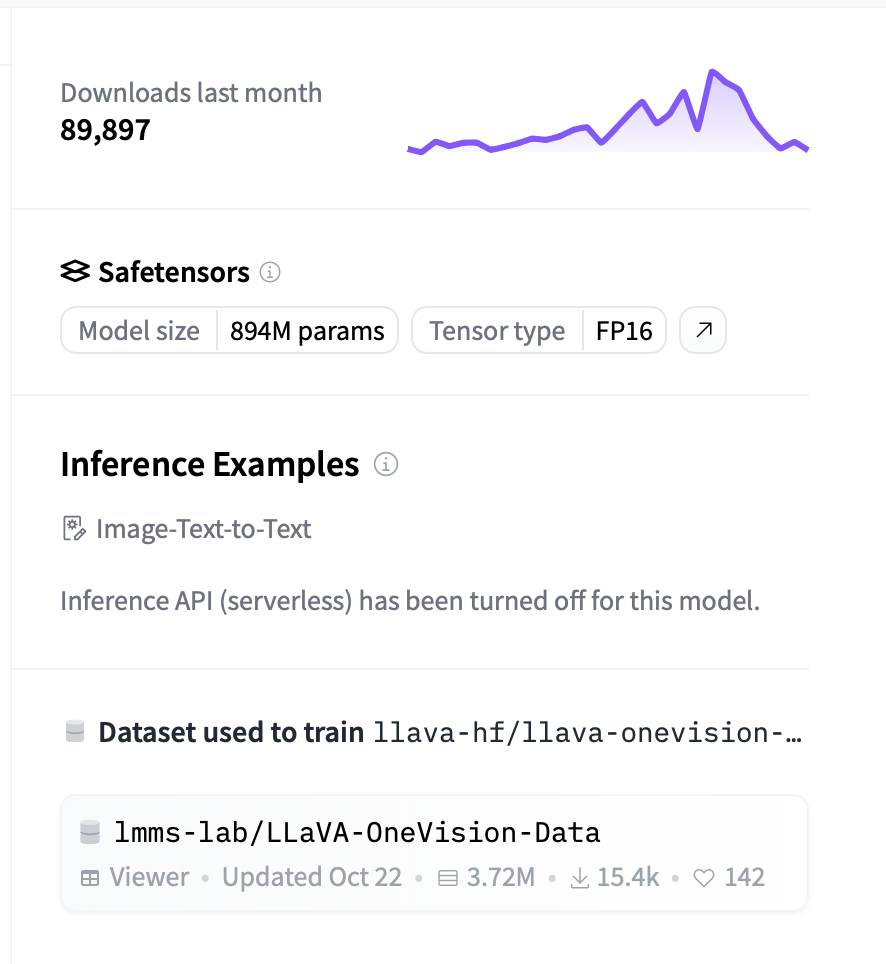Click the database icon beside Dataset used to train
This screenshot has height=964, width=886.
[75, 732]
